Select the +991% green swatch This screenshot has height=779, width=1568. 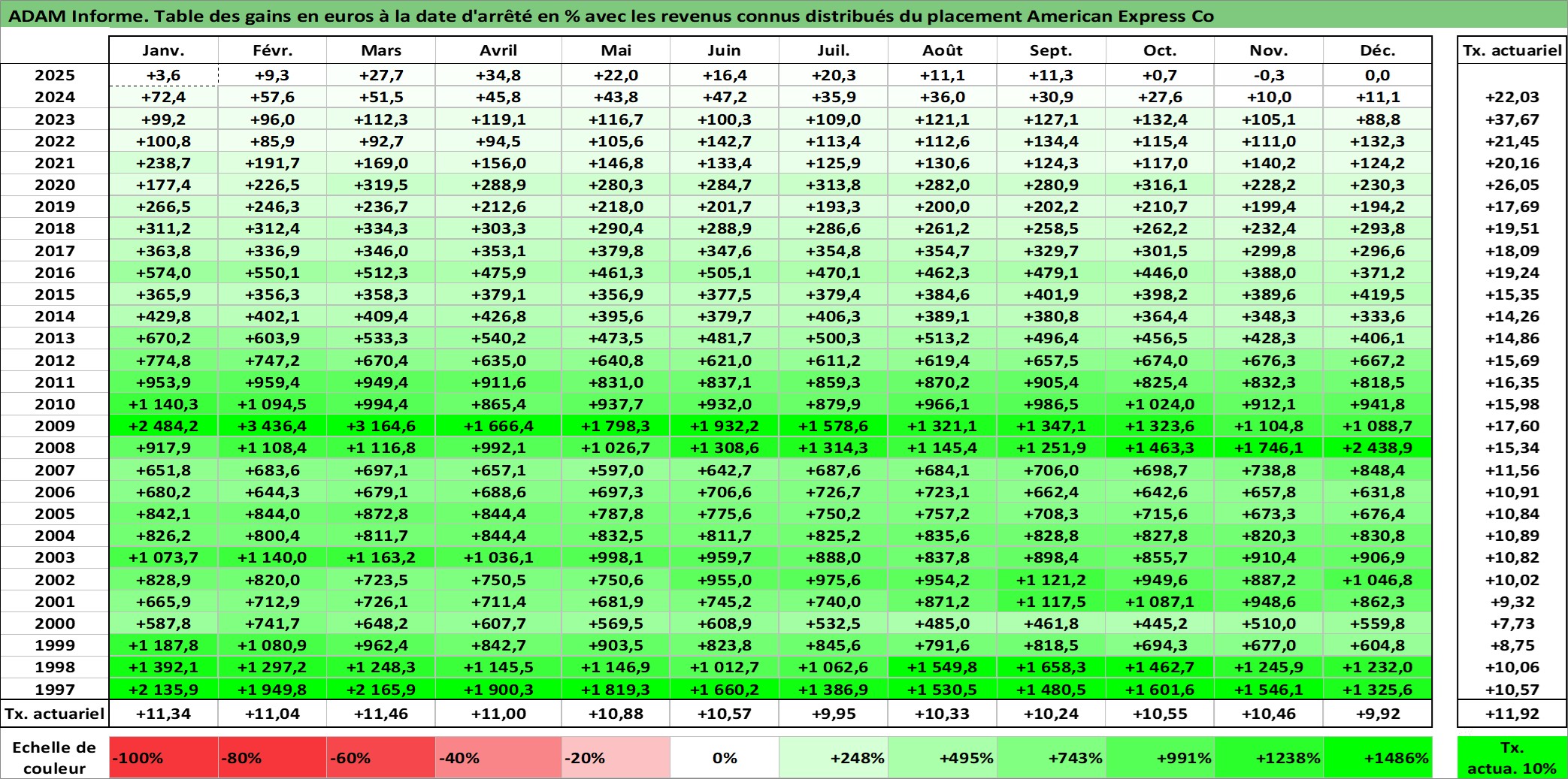pyautogui.click(x=1160, y=757)
